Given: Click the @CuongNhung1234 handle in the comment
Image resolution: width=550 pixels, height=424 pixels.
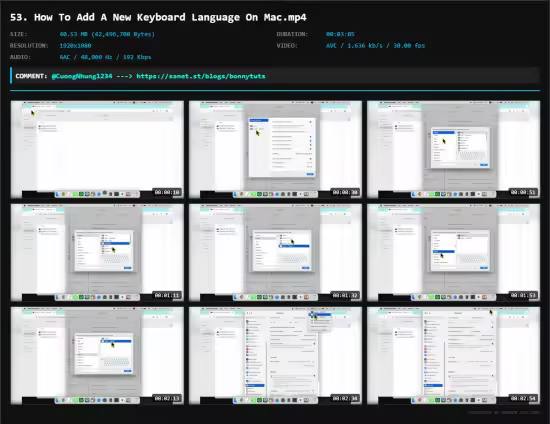Looking at the screenshot, I should coord(82,76).
